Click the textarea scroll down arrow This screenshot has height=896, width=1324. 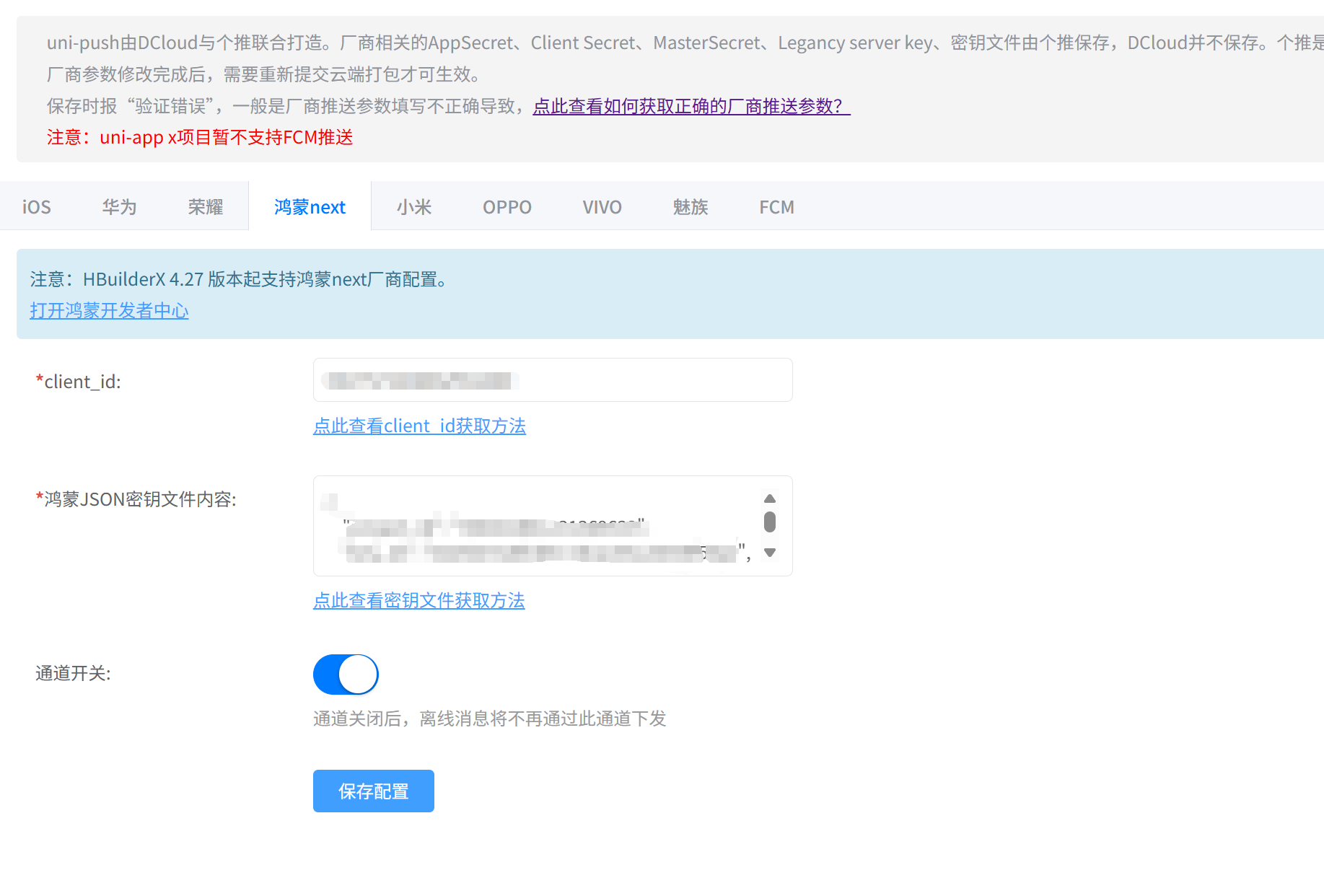(x=770, y=553)
